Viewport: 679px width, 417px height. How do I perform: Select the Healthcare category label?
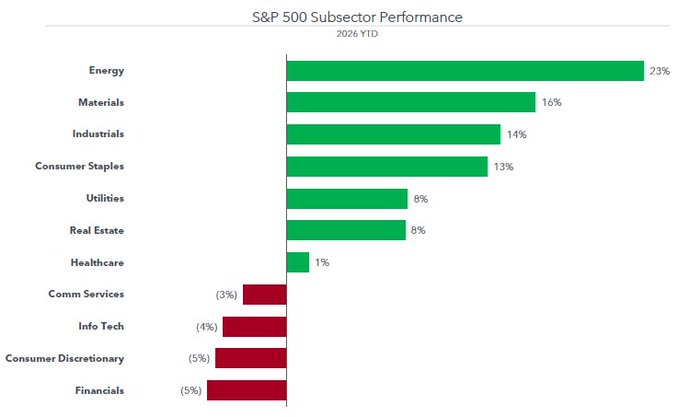click(98, 262)
